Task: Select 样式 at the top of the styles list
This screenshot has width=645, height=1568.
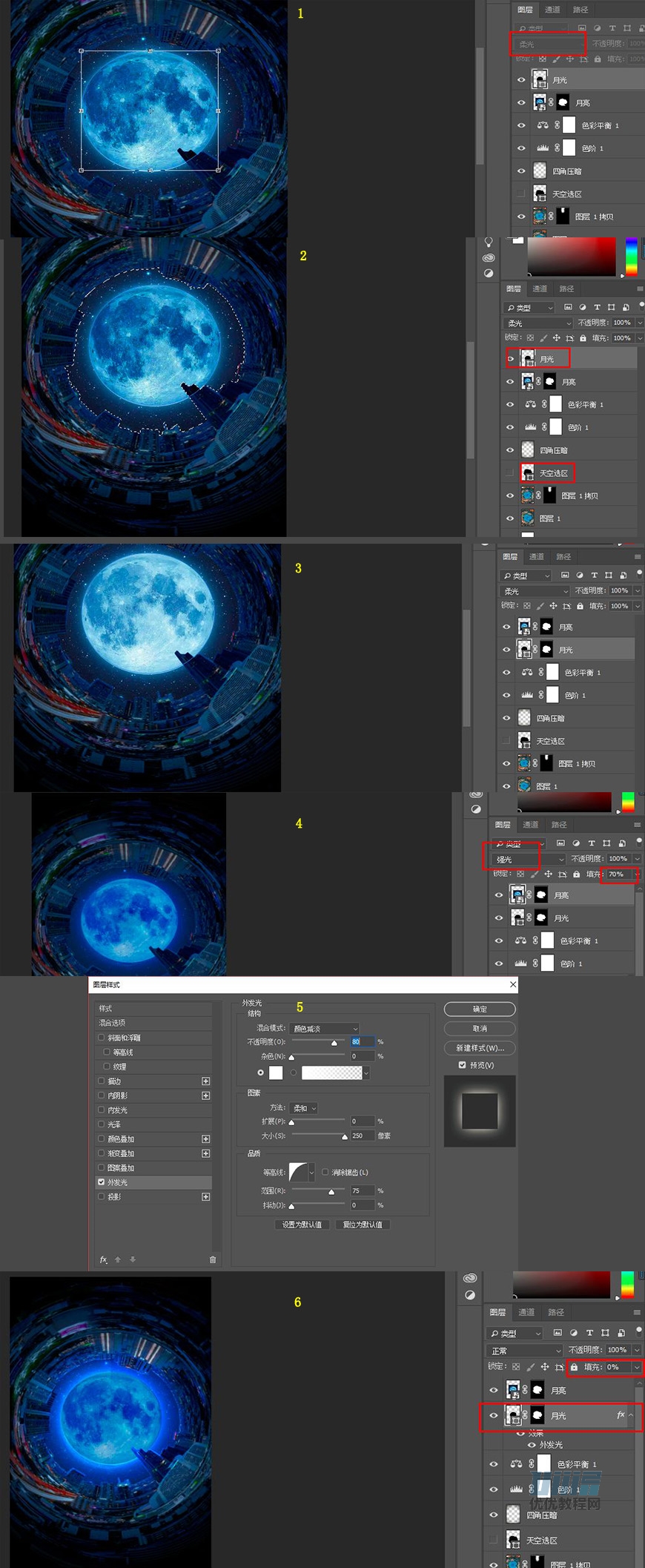Action: 106,1009
